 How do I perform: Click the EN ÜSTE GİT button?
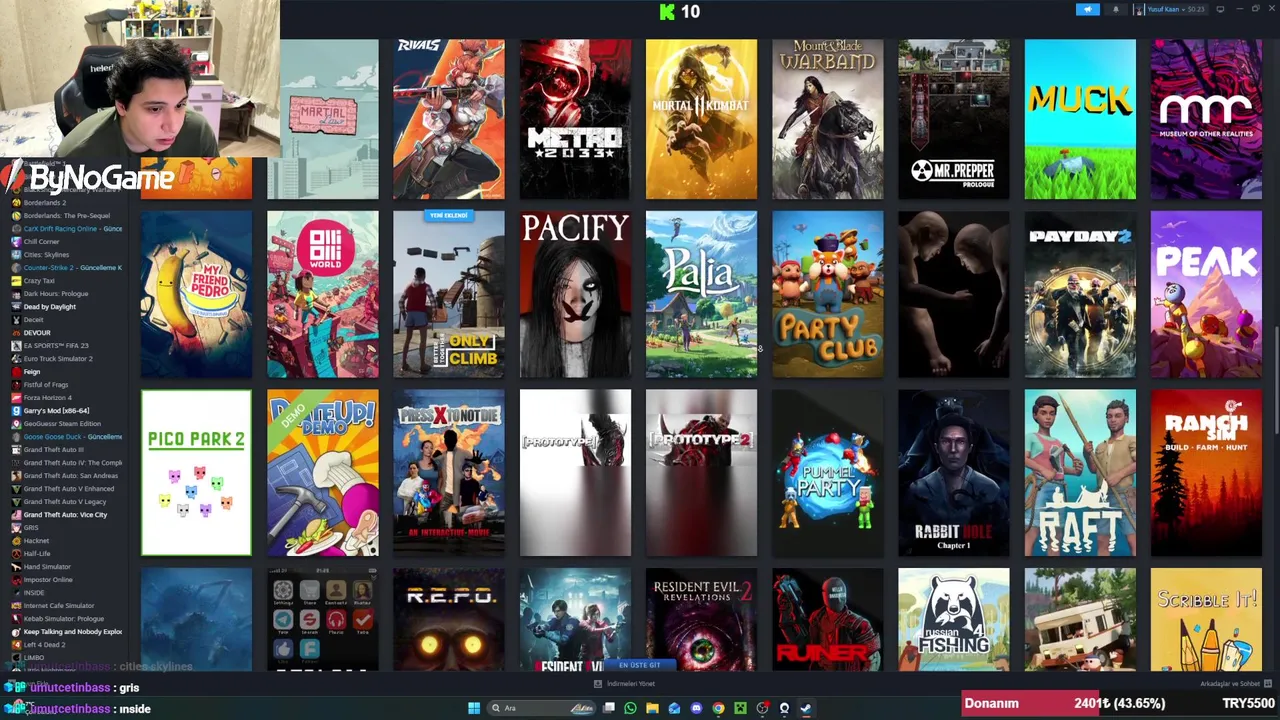(640, 665)
